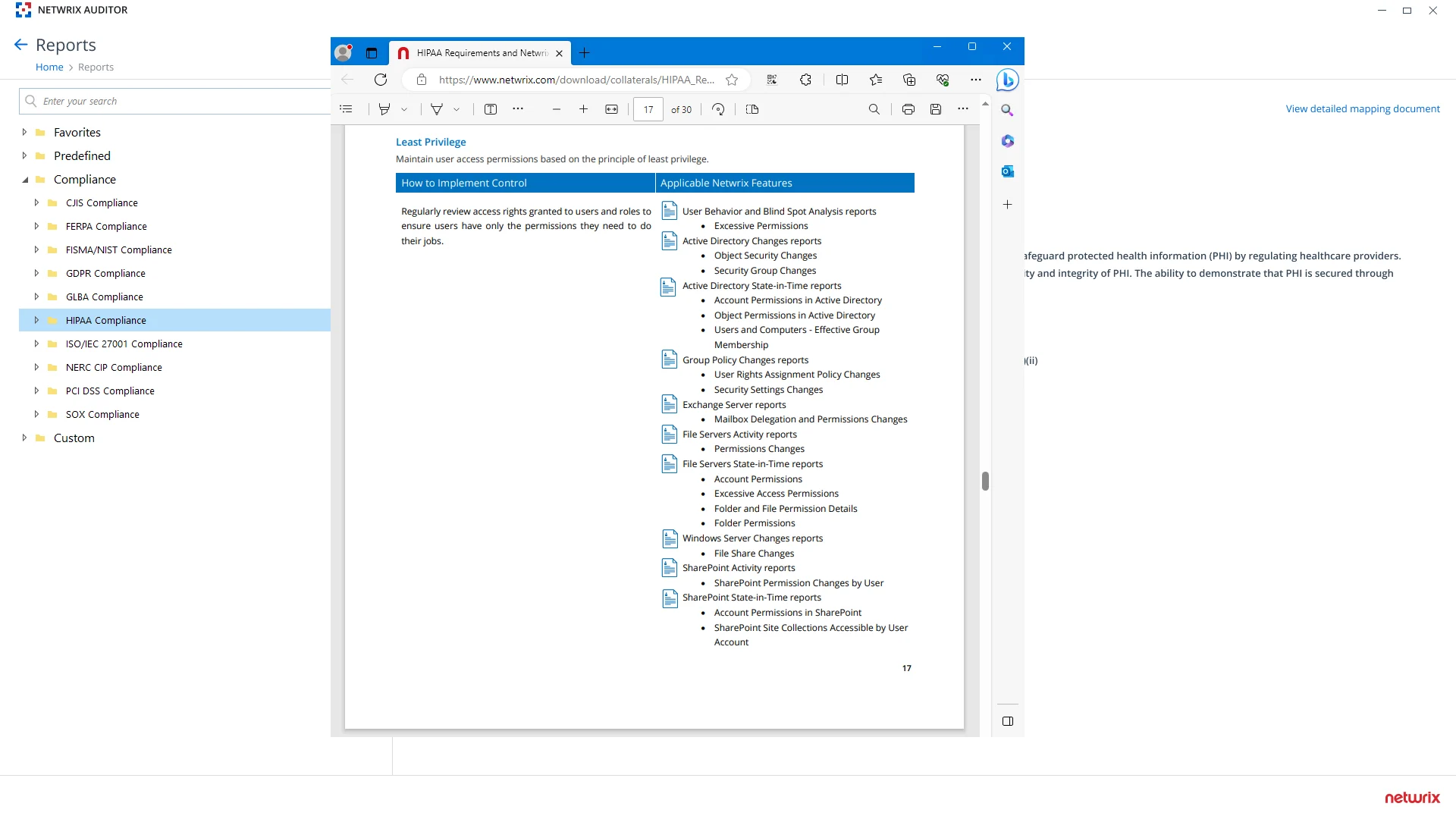Select the PDF highlight tool
This screenshot has height=819, width=1456.
click(384, 109)
